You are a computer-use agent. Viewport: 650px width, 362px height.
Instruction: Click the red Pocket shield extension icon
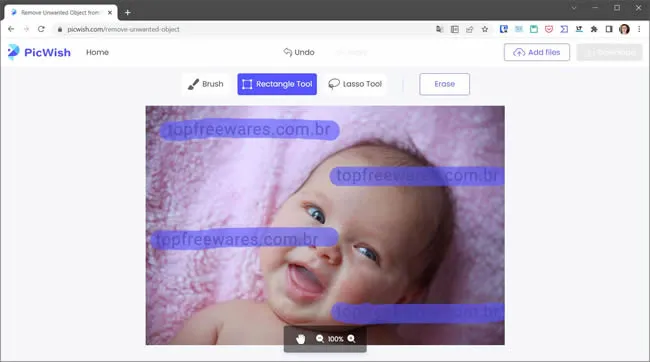(x=549, y=29)
